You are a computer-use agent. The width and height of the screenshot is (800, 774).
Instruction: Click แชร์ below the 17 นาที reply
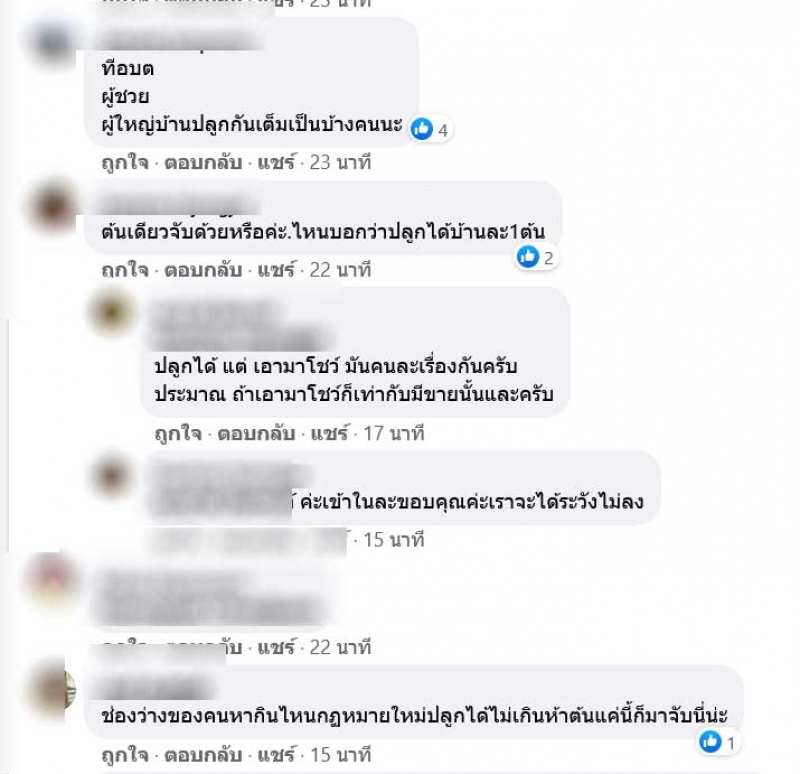(x=330, y=434)
